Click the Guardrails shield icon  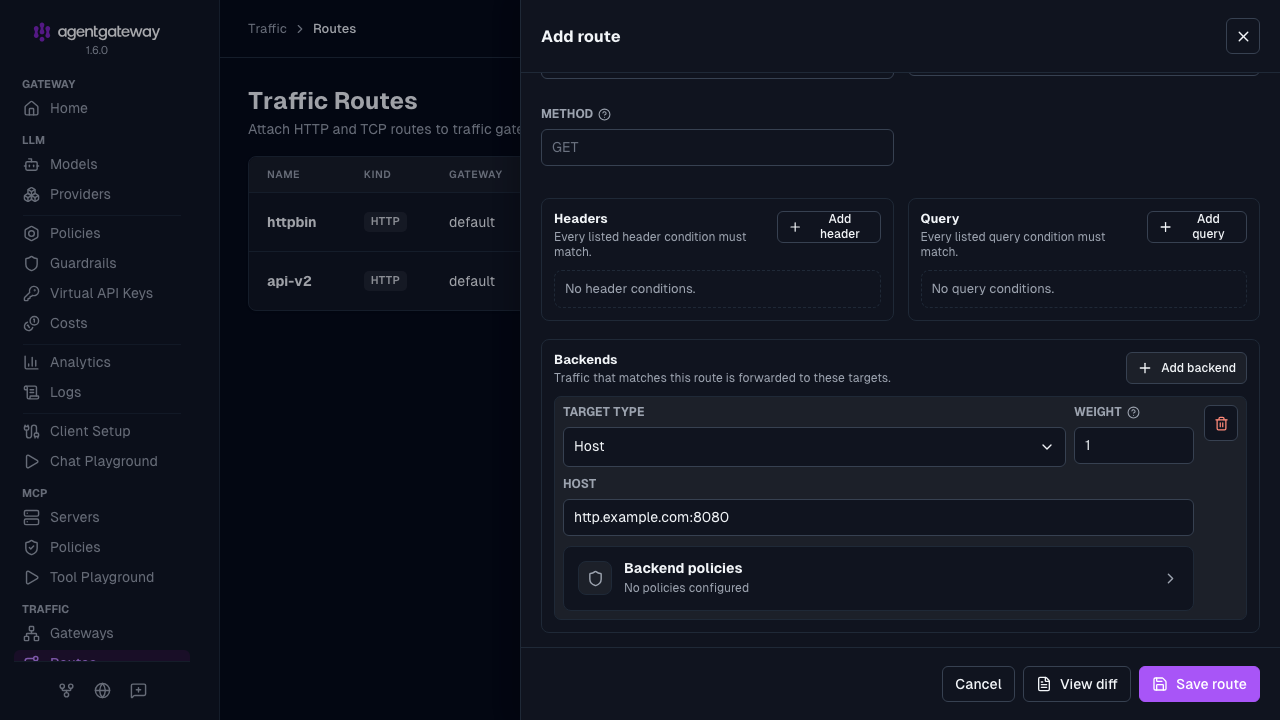pyautogui.click(x=32, y=263)
